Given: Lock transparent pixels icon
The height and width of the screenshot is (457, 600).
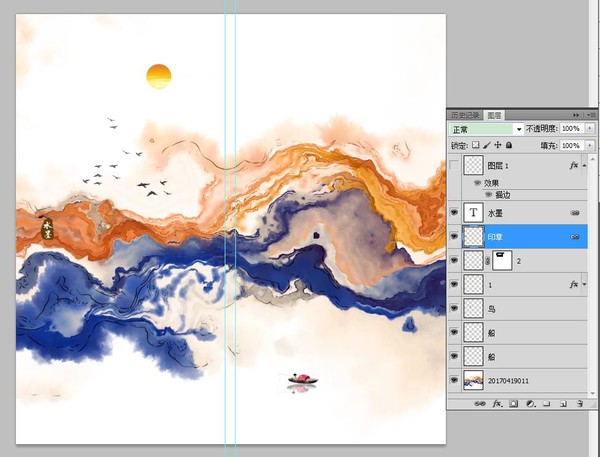Looking at the screenshot, I should 475,145.
